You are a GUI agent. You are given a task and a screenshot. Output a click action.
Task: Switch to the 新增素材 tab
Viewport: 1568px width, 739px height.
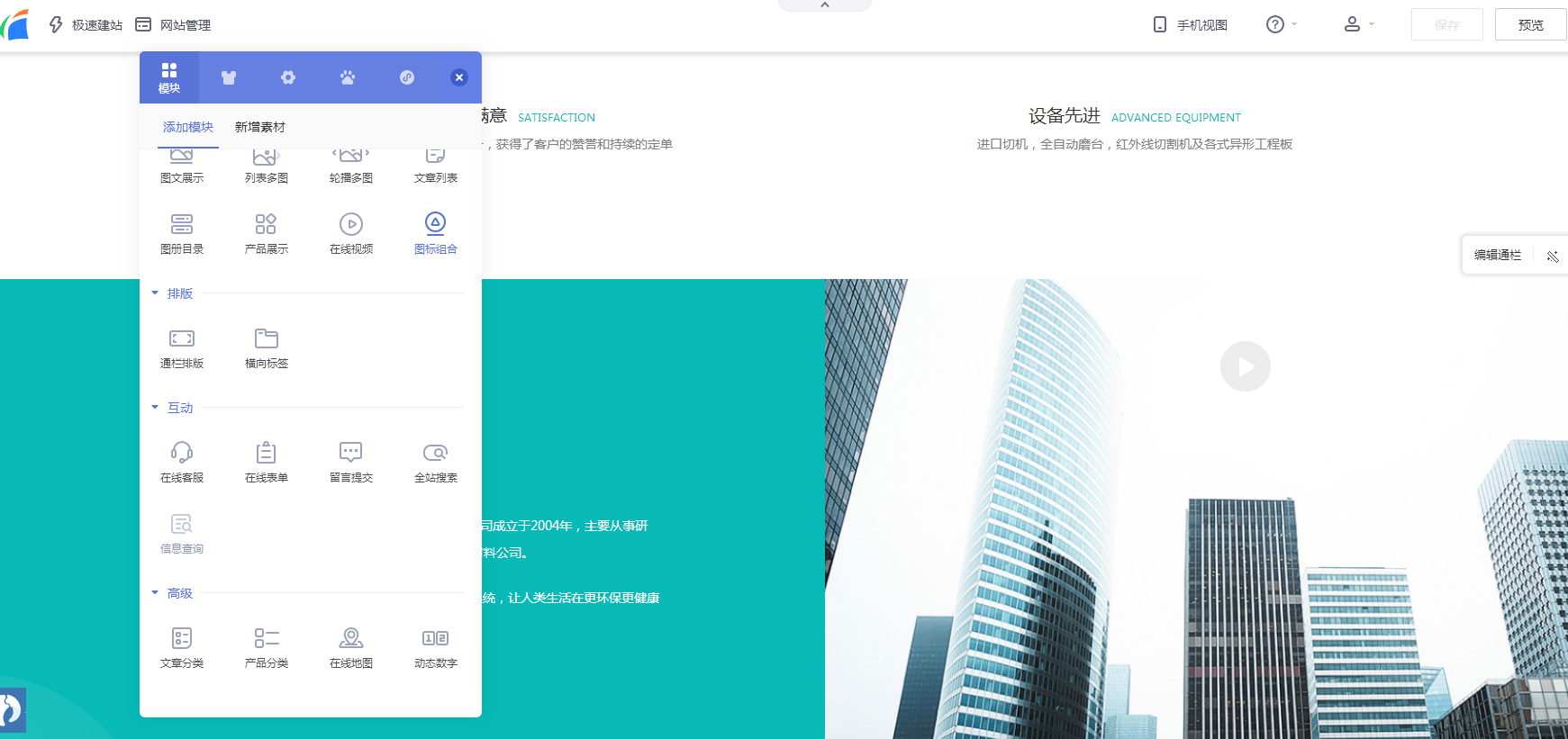tap(259, 127)
